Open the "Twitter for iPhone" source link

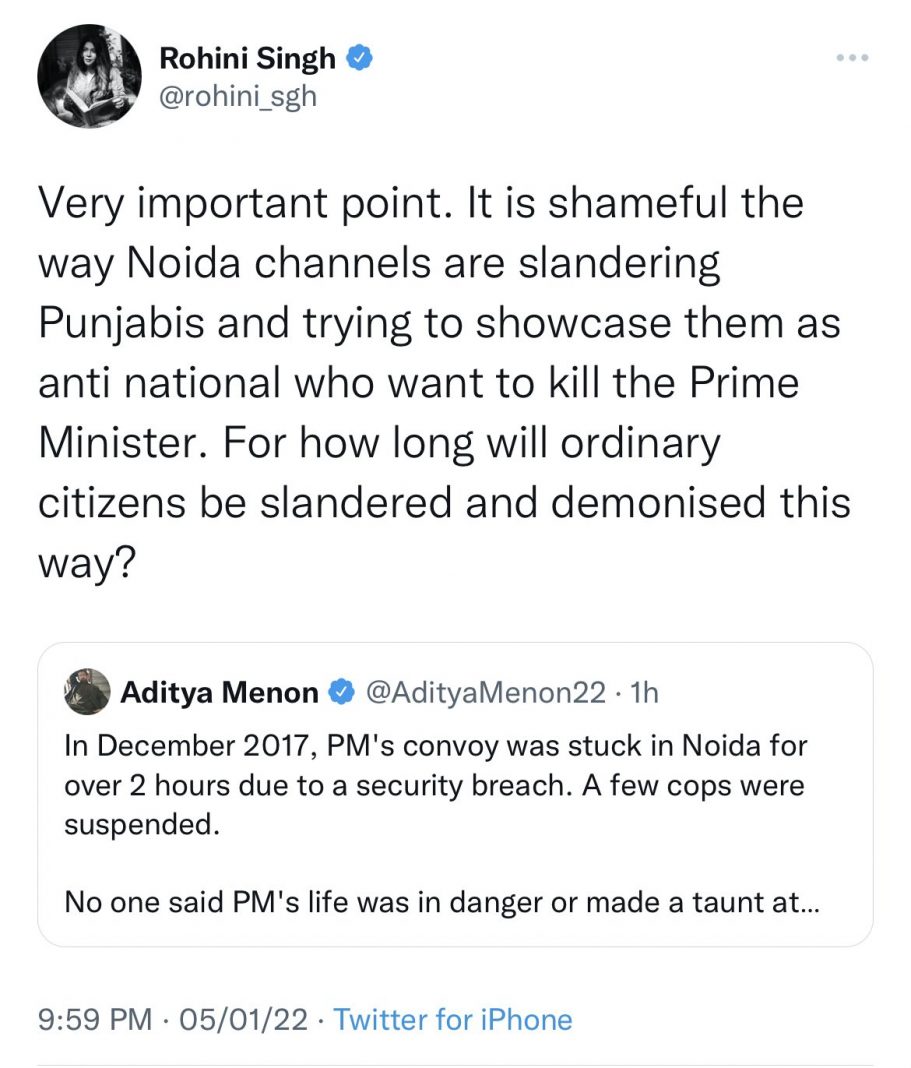pyautogui.click(x=452, y=1020)
